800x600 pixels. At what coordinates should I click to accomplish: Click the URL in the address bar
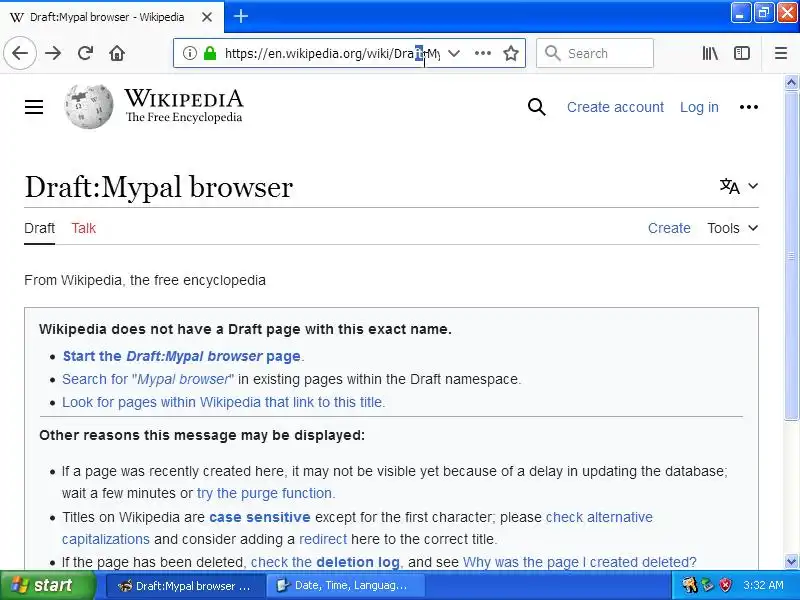[x=332, y=53]
